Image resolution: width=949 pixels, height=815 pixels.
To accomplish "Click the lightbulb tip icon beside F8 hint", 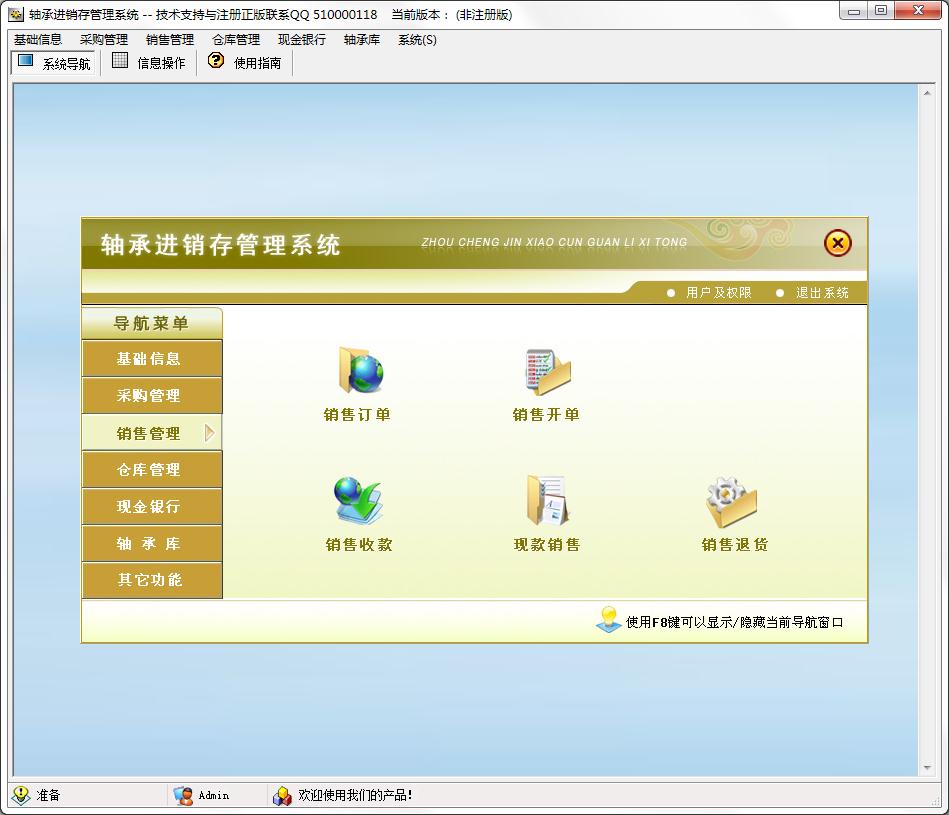I will point(609,620).
